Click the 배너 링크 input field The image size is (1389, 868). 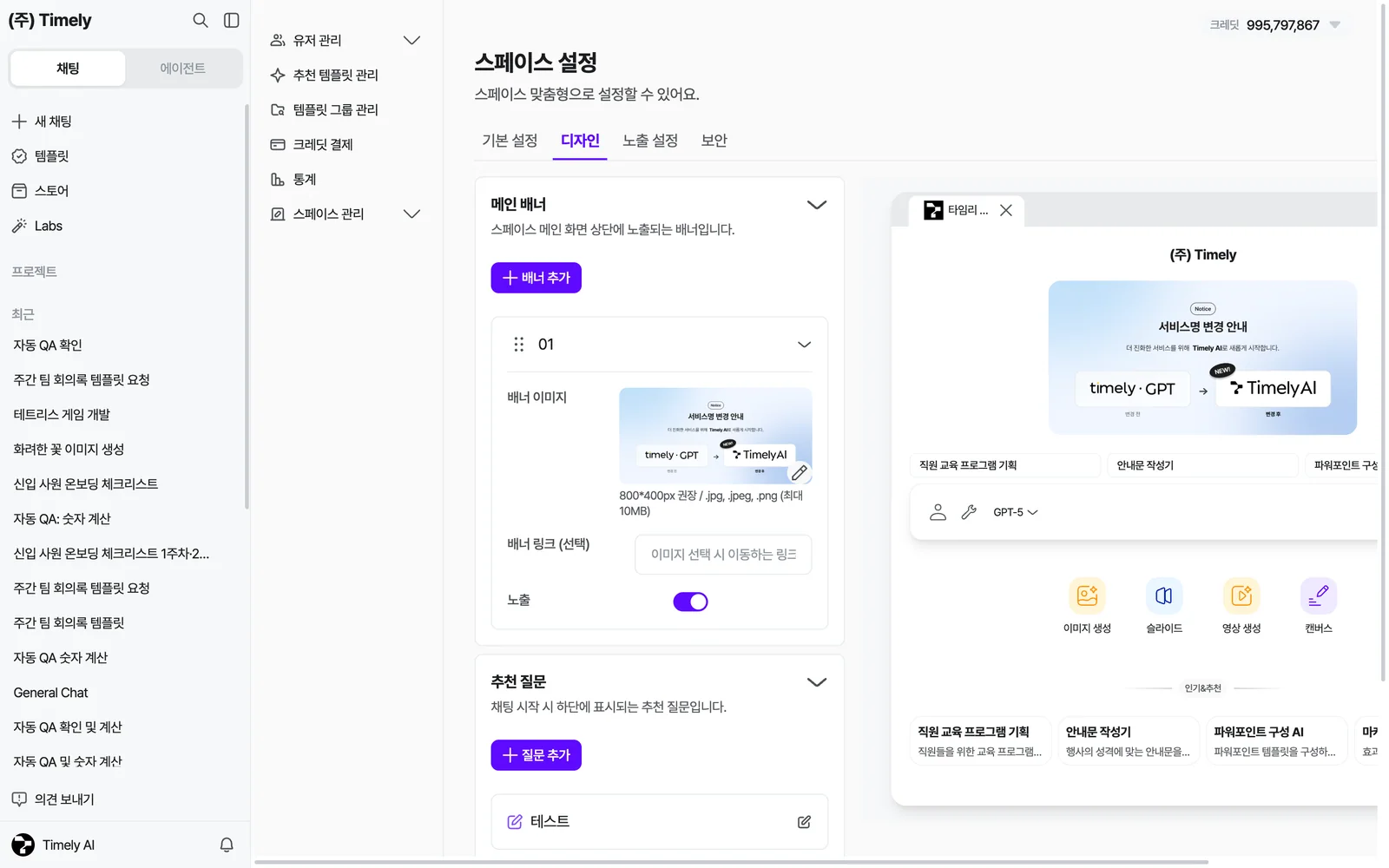click(x=723, y=555)
